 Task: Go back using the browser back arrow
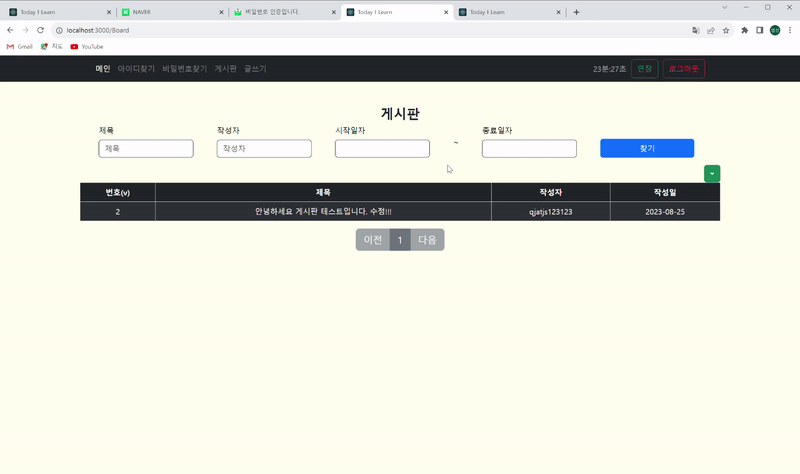pos(10,30)
